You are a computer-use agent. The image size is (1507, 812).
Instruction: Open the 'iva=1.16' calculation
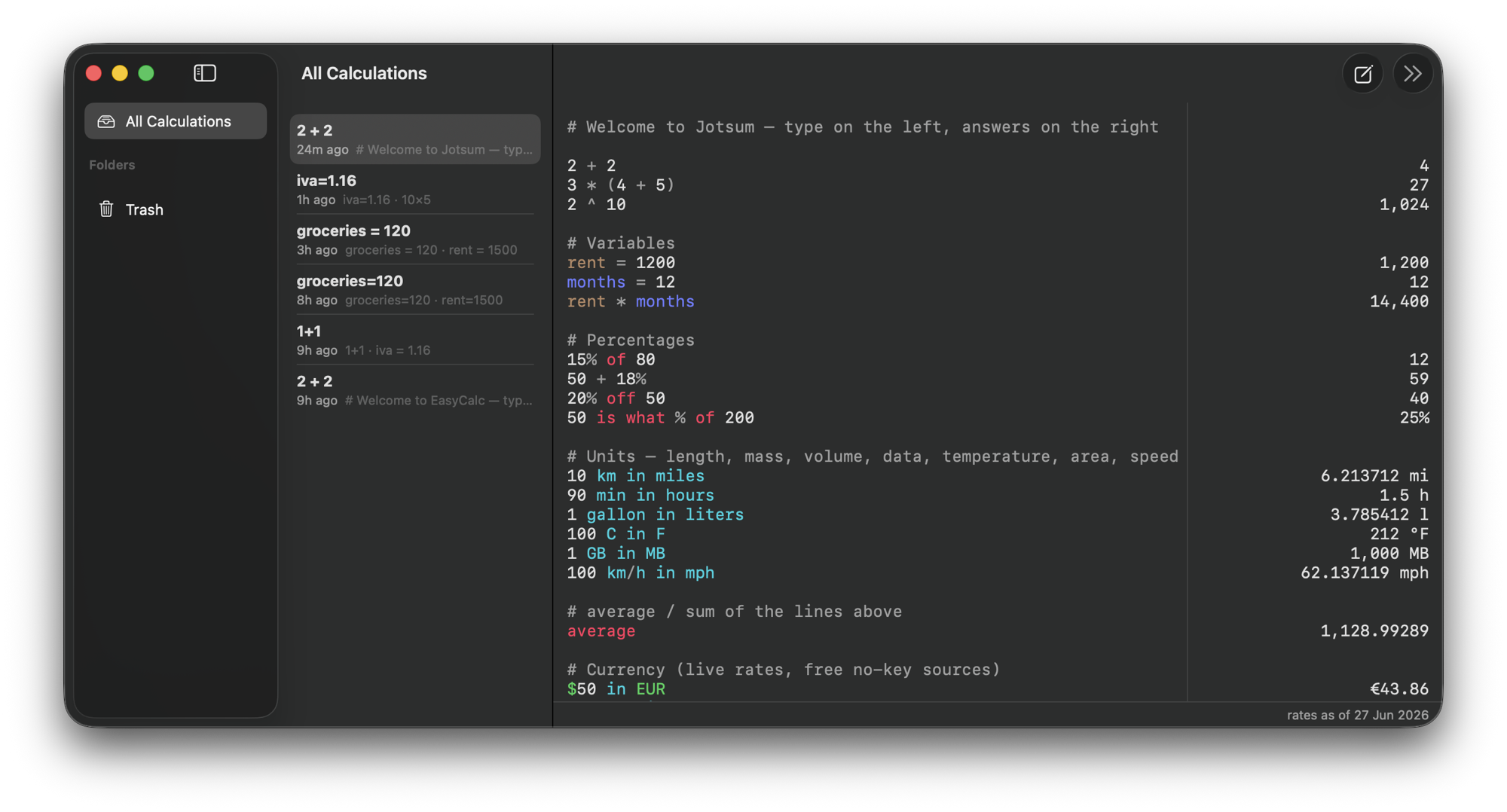(x=415, y=190)
